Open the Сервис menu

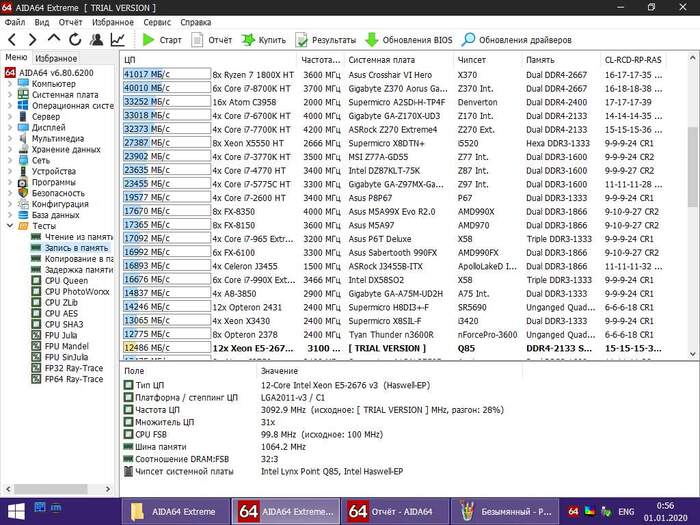click(156, 21)
